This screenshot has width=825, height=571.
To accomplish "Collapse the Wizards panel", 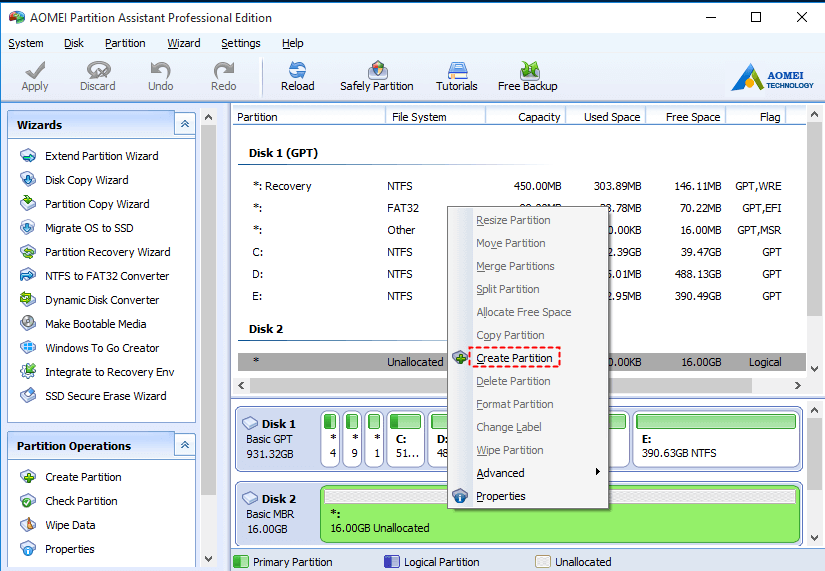I will [x=185, y=124].
